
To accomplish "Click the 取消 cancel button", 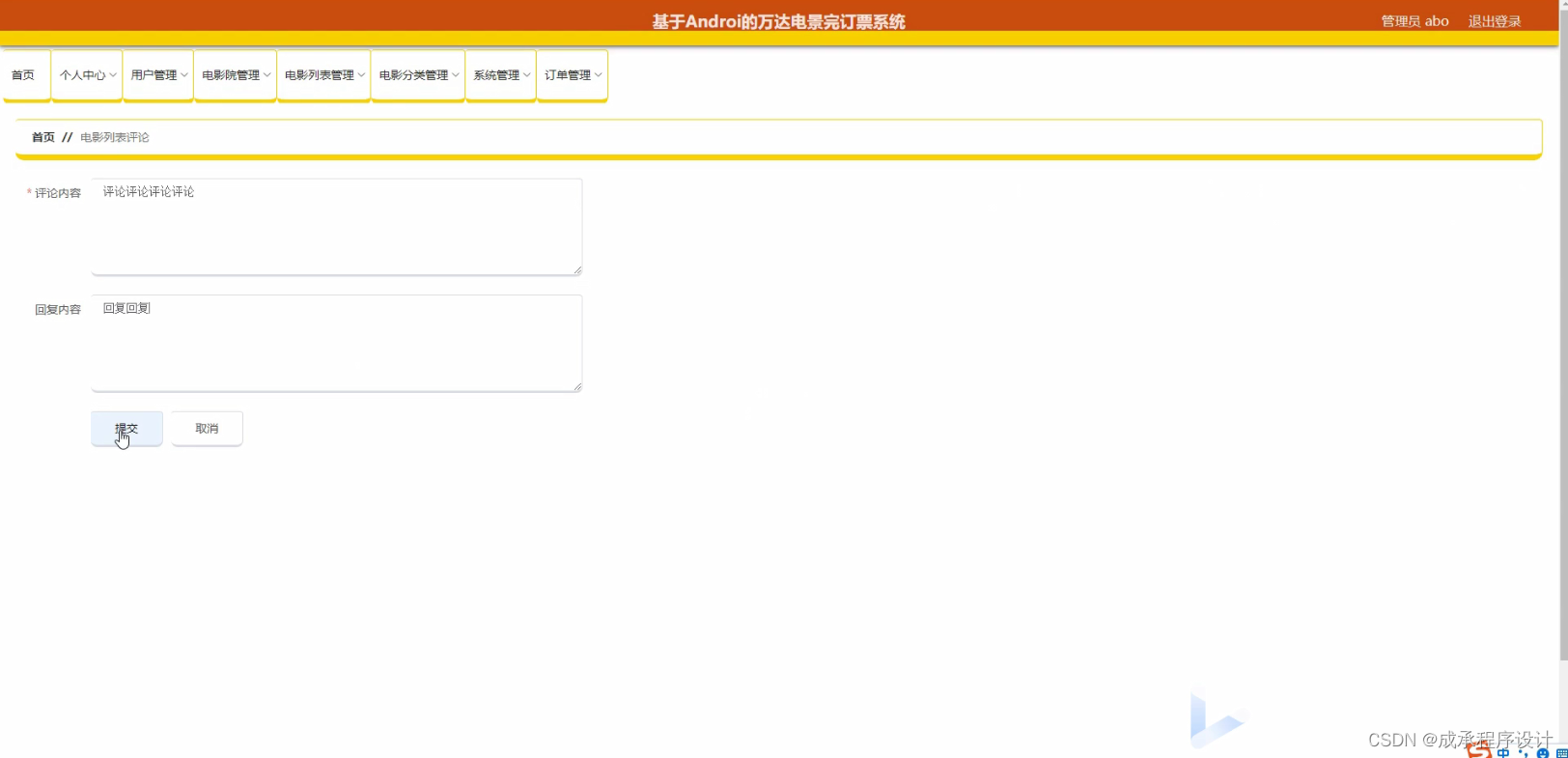I will pyautogui.click(x=207, y=429).
